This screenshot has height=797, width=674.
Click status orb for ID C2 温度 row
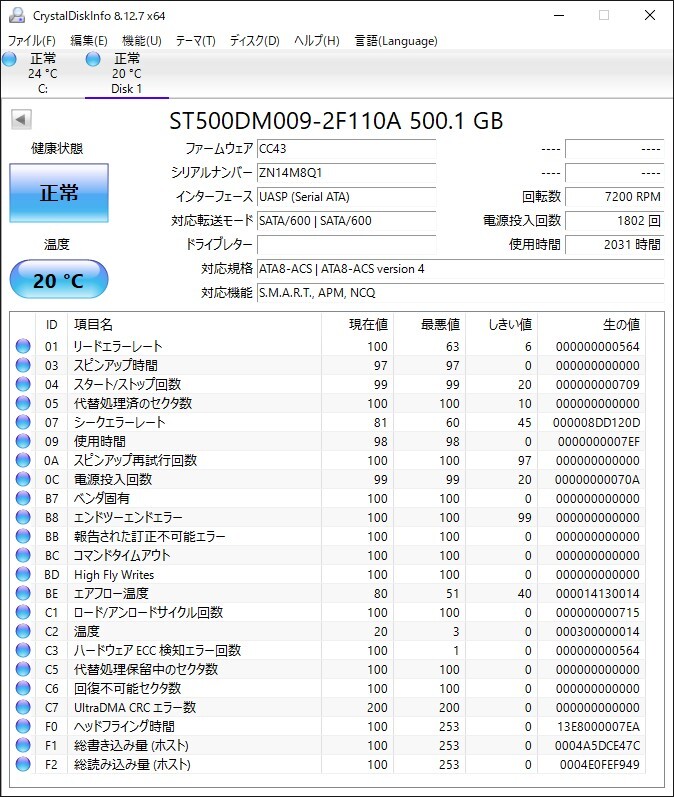(23, 631)
